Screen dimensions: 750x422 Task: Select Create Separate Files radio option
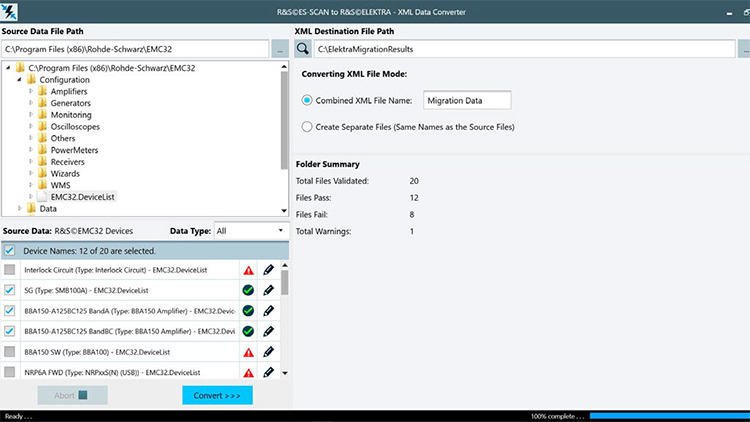[307, 127]
